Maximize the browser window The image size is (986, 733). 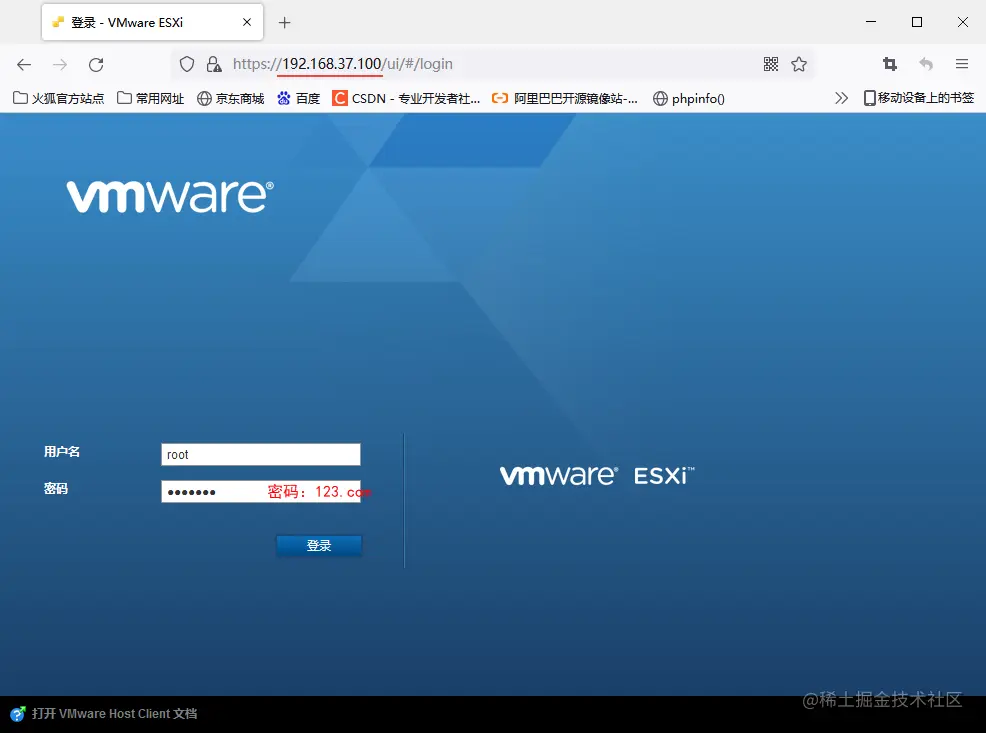pos(917,22)
